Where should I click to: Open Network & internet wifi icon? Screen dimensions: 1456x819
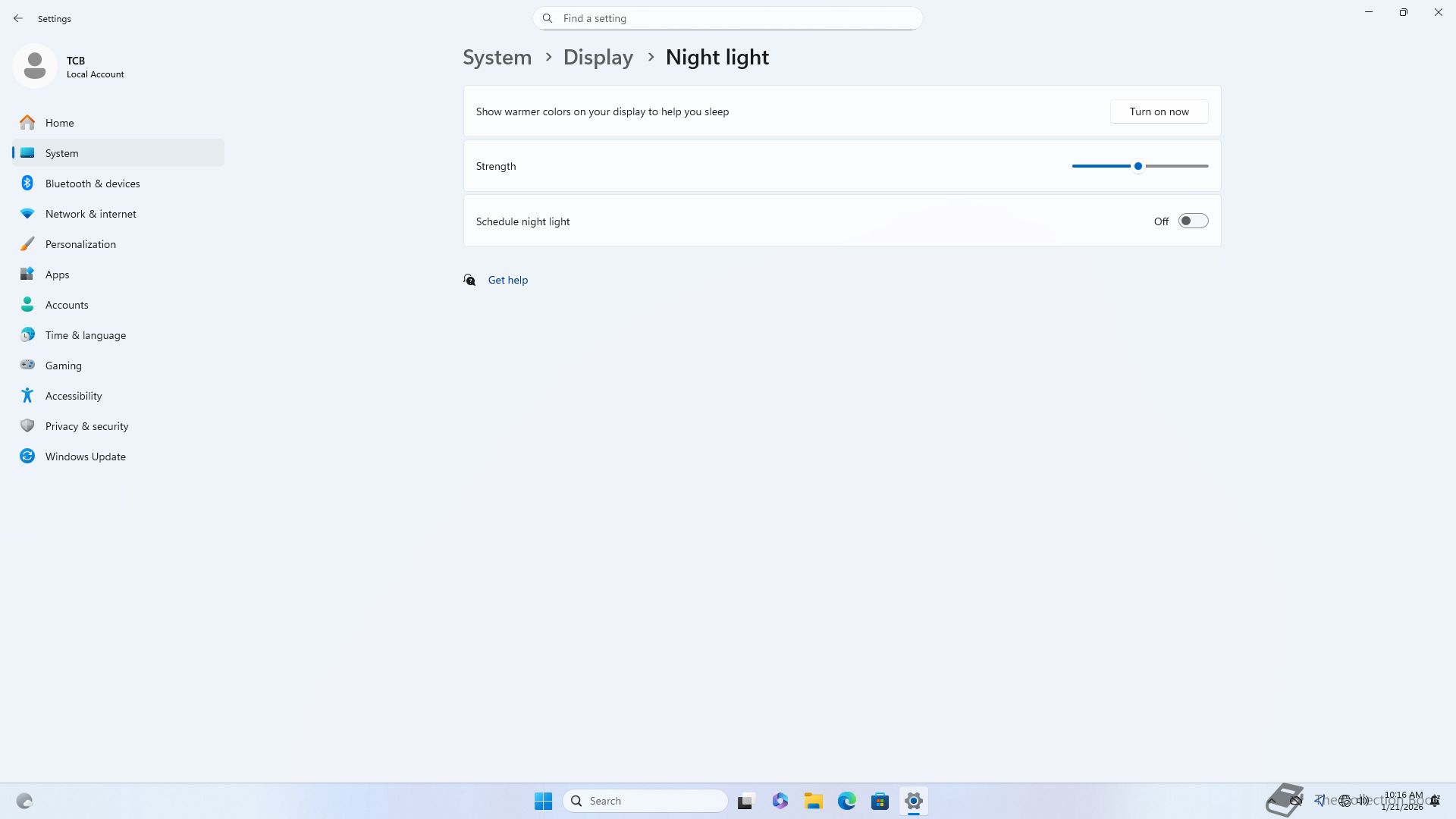(27, 213)
